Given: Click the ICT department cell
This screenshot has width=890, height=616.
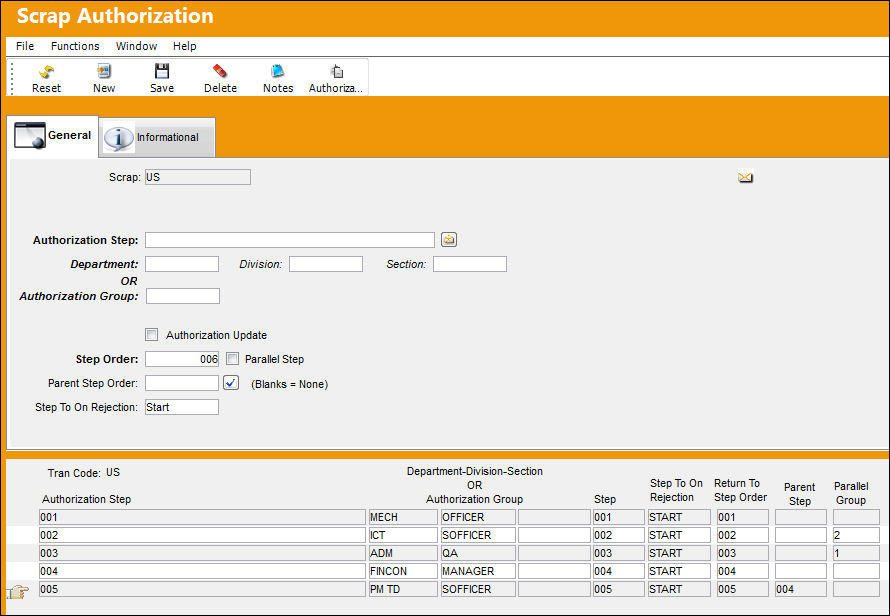Looking at the screenshot, I should [403, 535].
